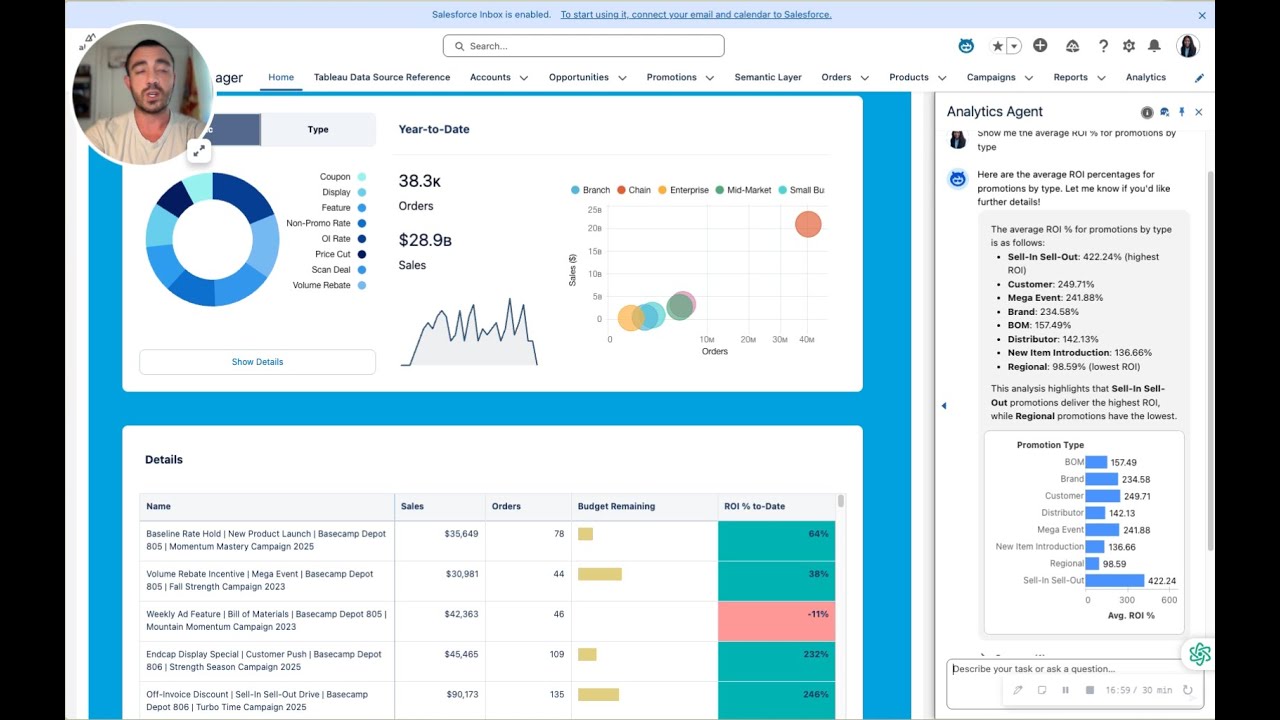This screenshot has height=720, width=1280.
Task: Open the user profile avatar menu
Action: [x=1188, y=46]
